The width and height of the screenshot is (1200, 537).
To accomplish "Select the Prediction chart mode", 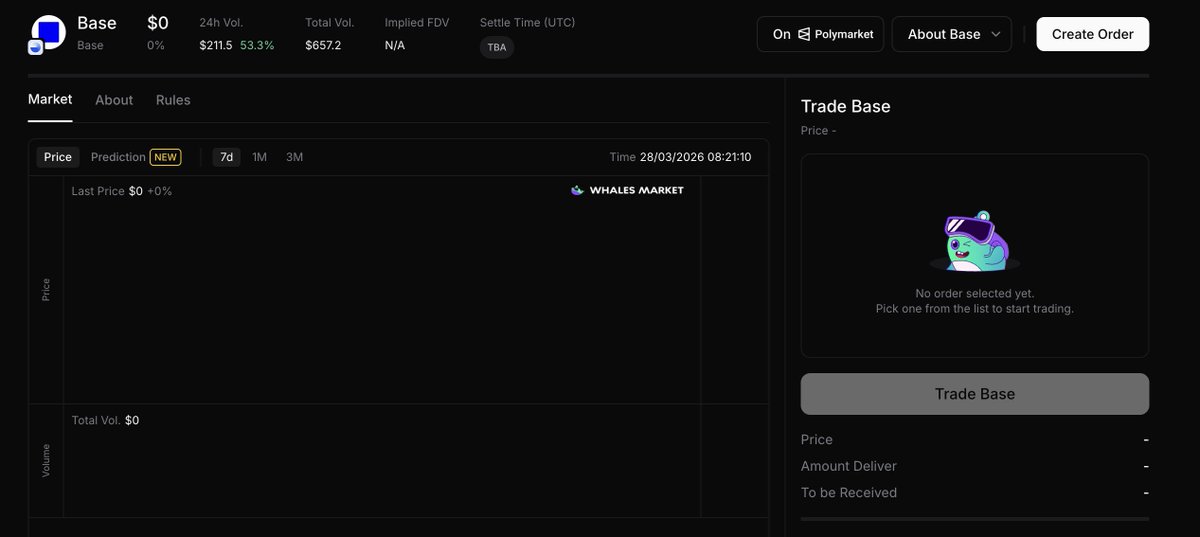I will click(x=118, y=157).
